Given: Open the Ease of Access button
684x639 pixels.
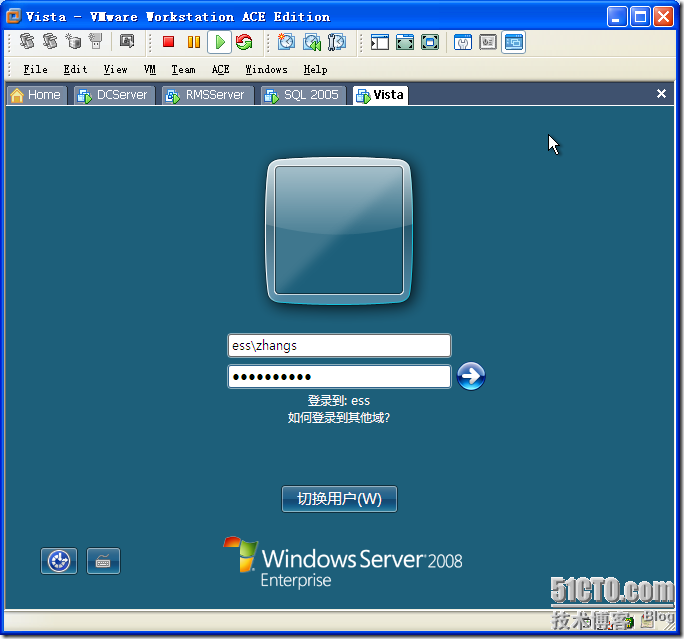Looking at the screenshot, I should [59, 561].
